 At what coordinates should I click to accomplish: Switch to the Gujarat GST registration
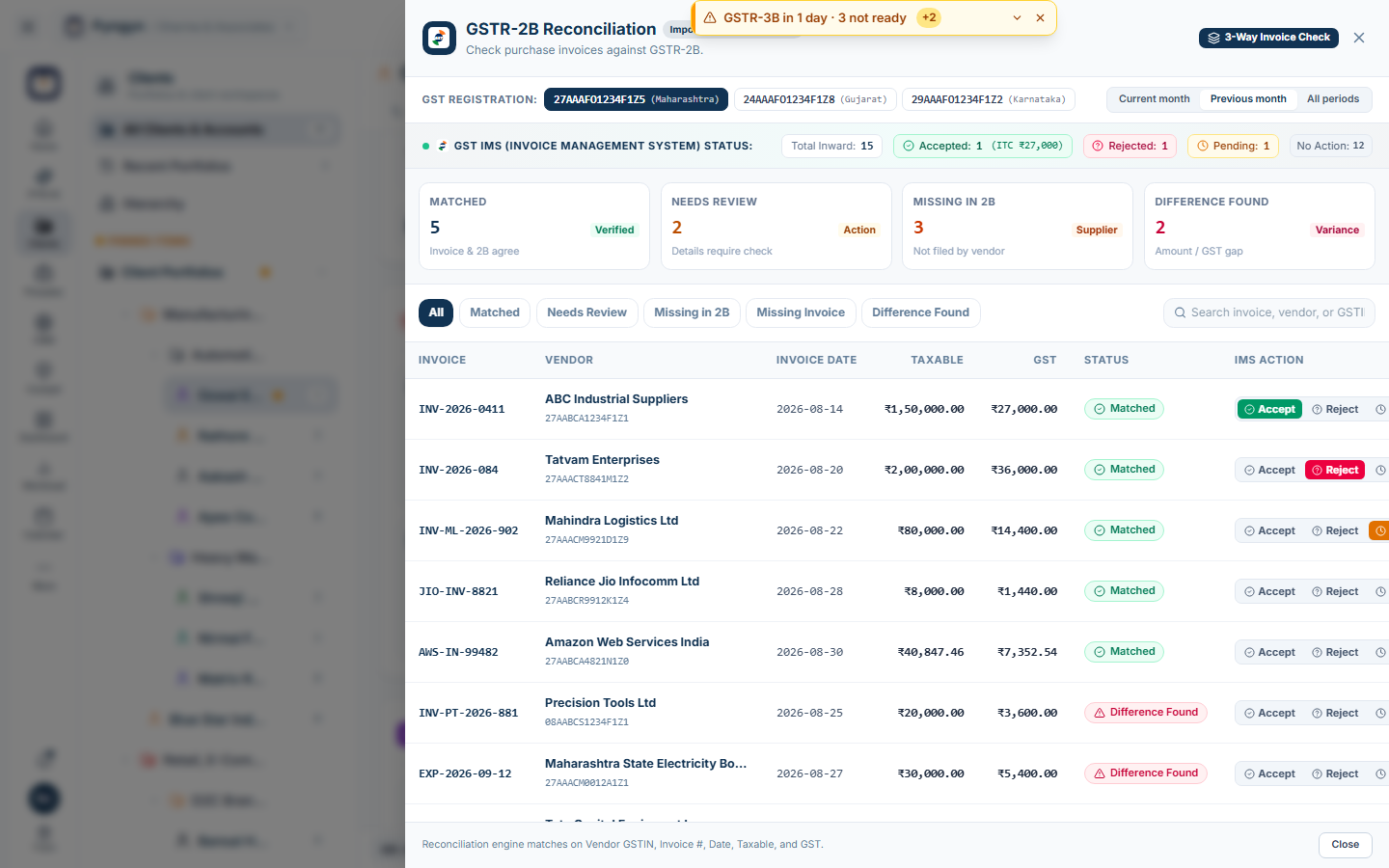tap(815, 99)
